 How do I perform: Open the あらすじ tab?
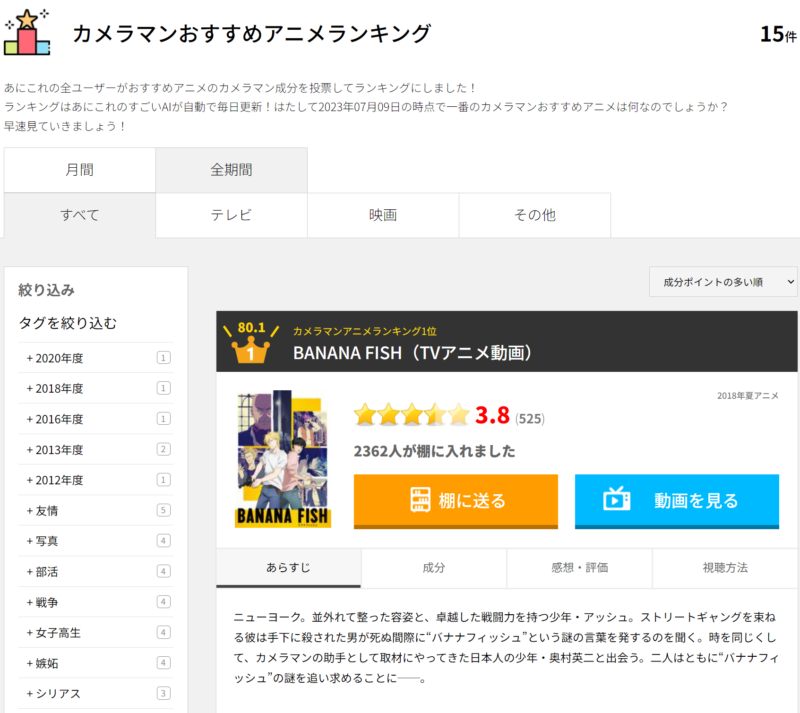click(x=288, y=568)
